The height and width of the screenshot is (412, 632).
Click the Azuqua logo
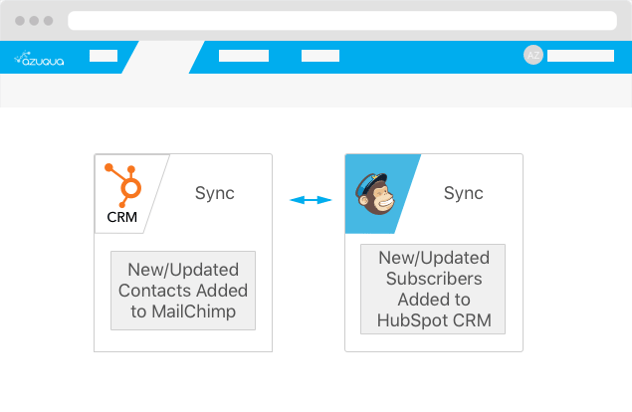[x=39, y=58]
